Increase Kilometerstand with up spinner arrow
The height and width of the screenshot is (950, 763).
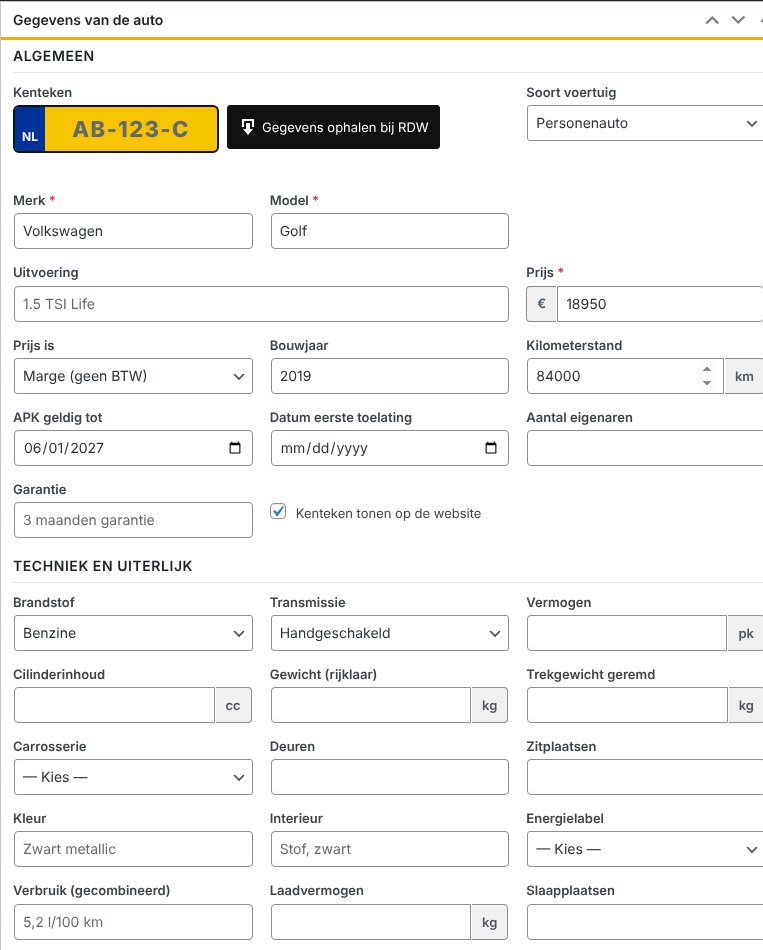[x=707, y=369]
